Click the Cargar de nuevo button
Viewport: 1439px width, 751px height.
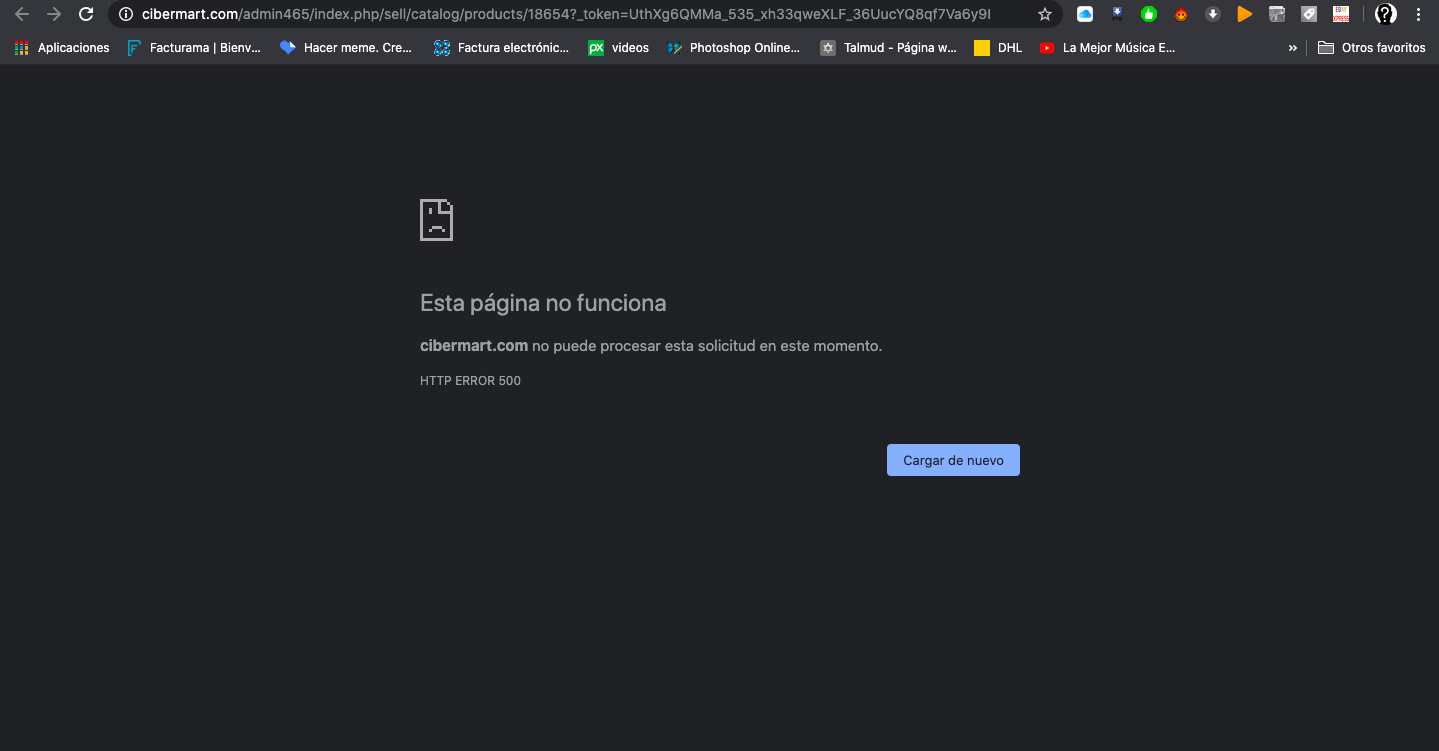coord(953,460)
